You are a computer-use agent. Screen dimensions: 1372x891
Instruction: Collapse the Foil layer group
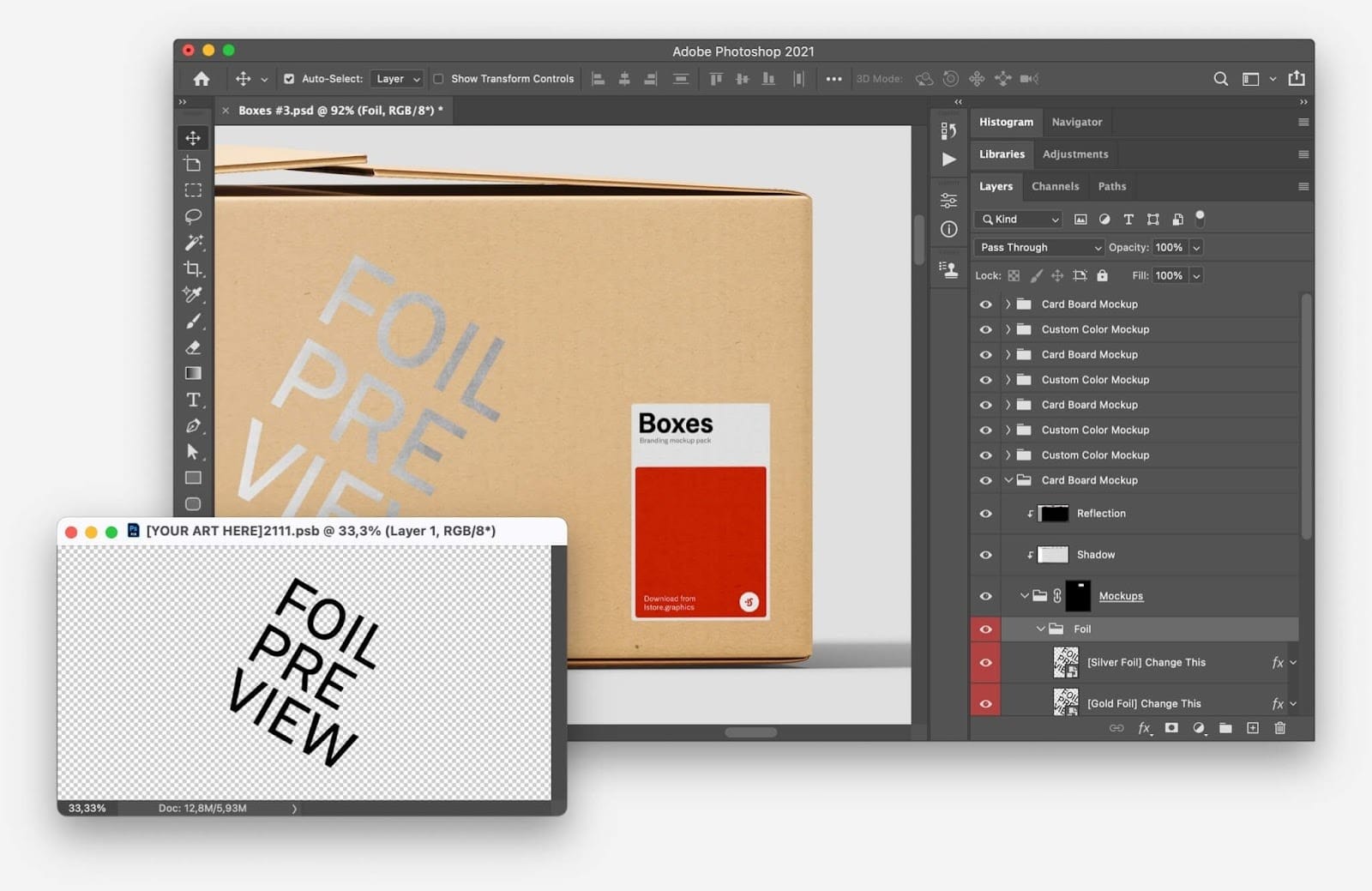point(1040,629)
